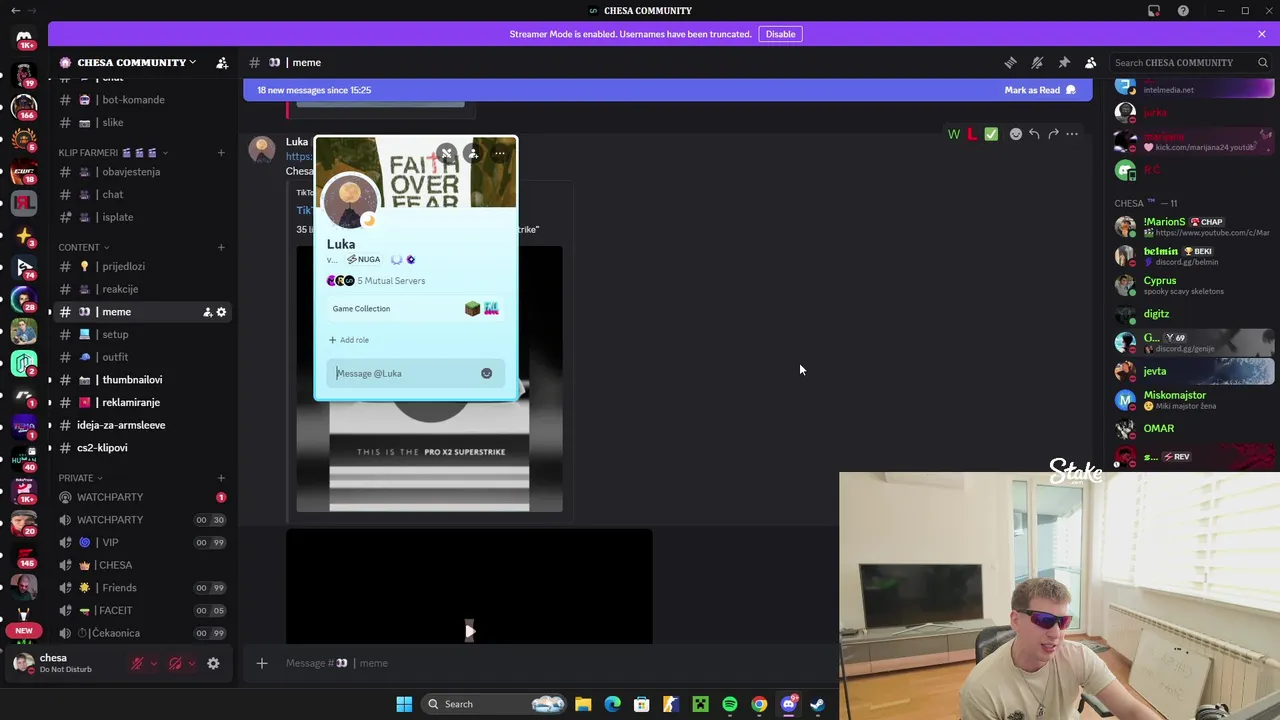The width and height of the screenshot is (1280, 720).
Task: Toggle the member list icon
Action: (x=1091, y=62)
